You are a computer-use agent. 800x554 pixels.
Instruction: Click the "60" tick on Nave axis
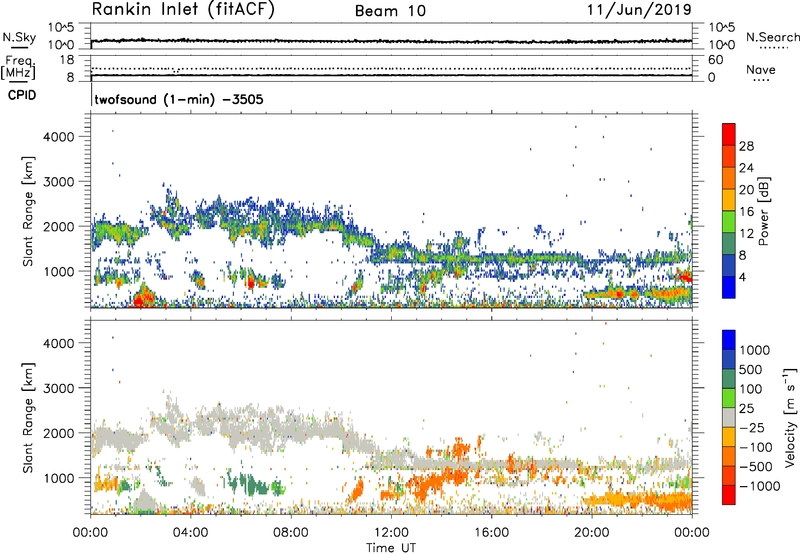point(715,60)
